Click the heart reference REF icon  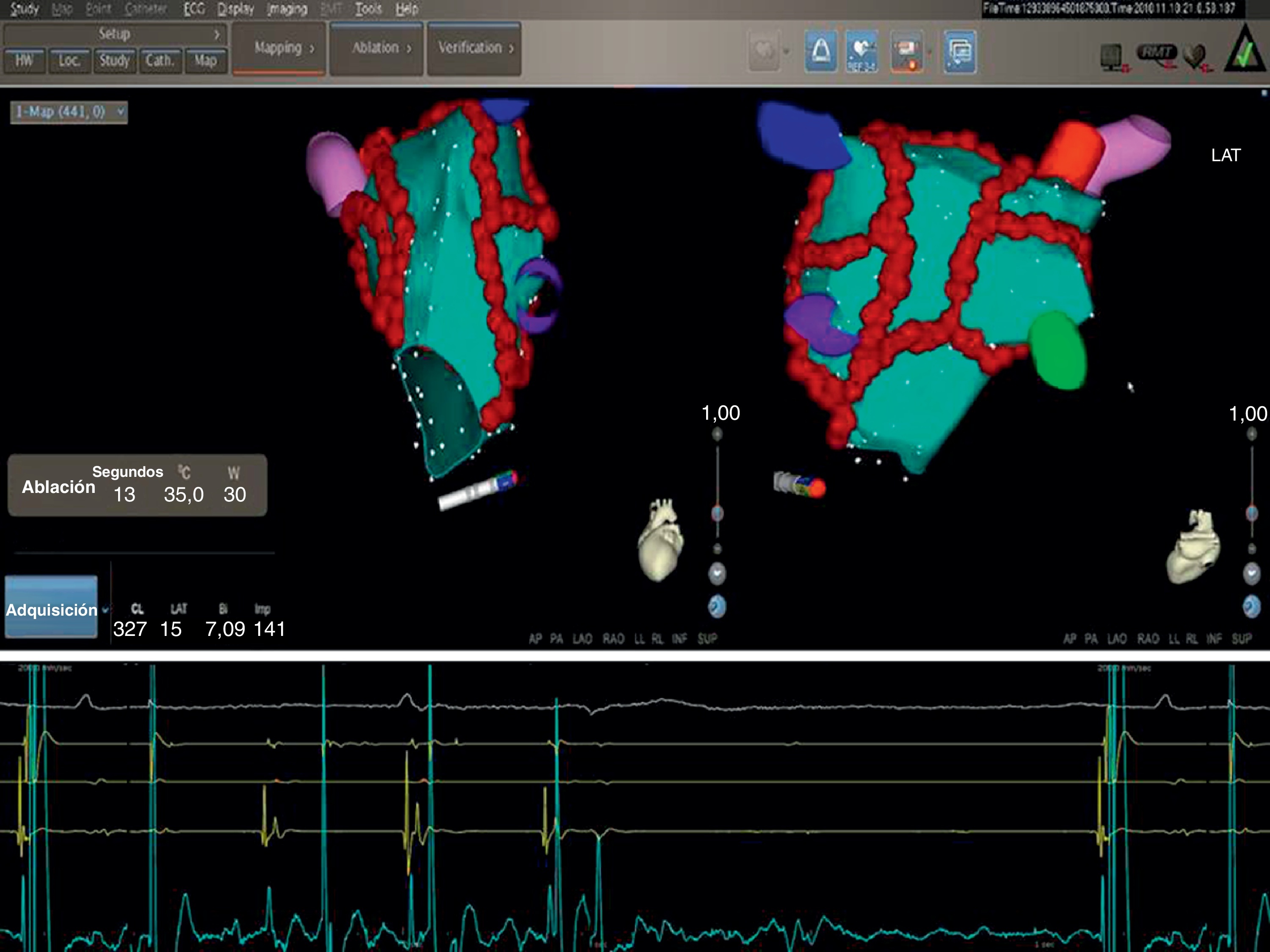862,52
